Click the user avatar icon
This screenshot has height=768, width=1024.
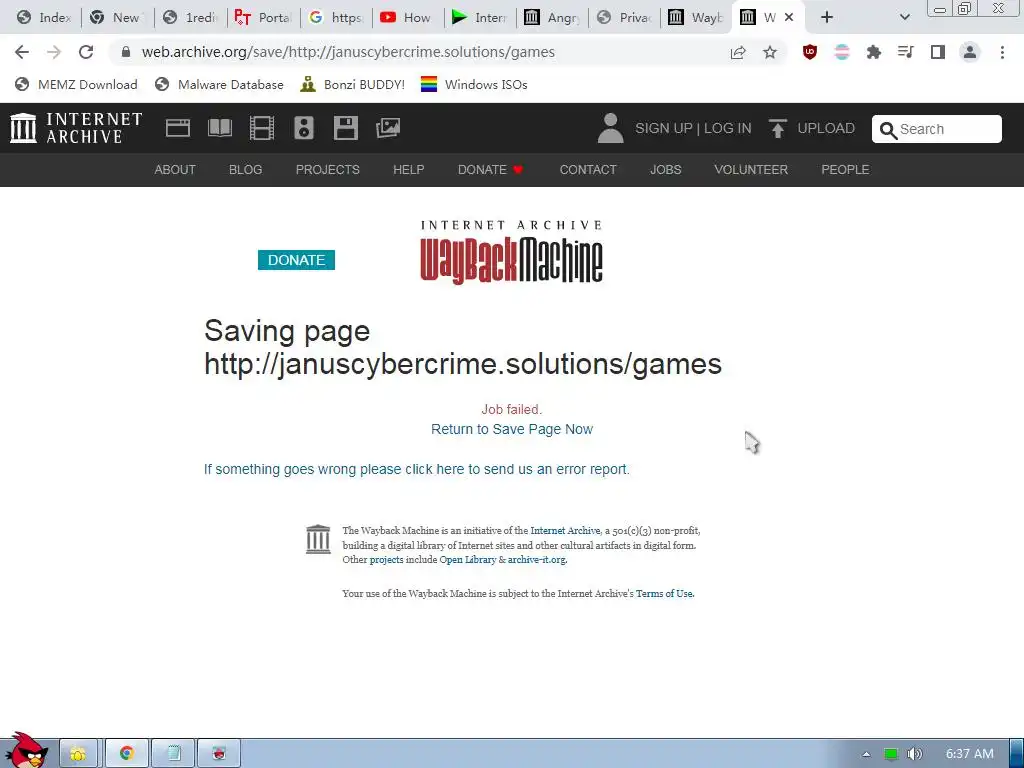point(611,128)
